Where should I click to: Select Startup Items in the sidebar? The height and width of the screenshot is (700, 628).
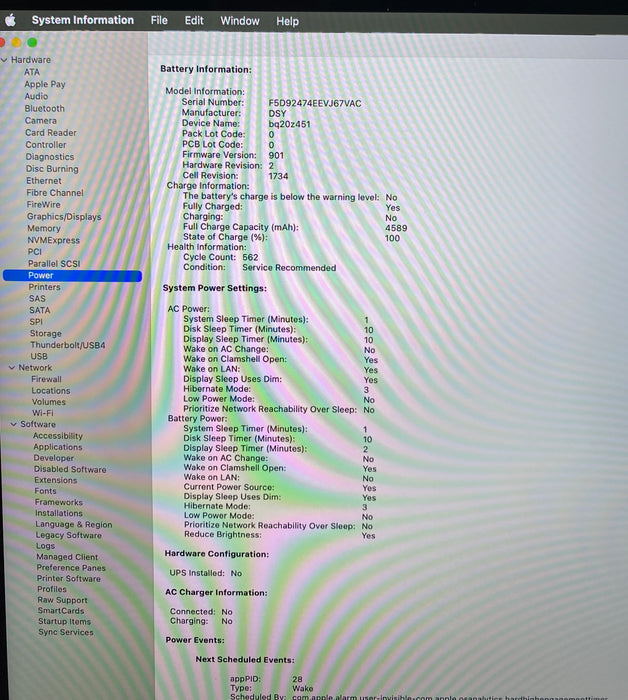[x=64, y=621]
